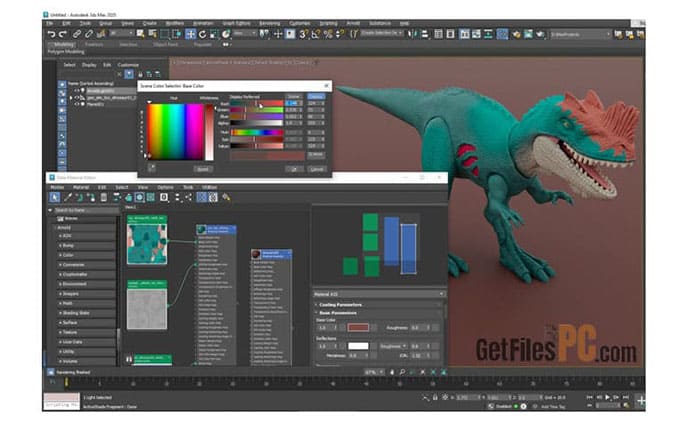This screenshot has height=433, width=700.
Task: Click the teal dinosaur texture node thumbnail
Action: pos(147,244)
